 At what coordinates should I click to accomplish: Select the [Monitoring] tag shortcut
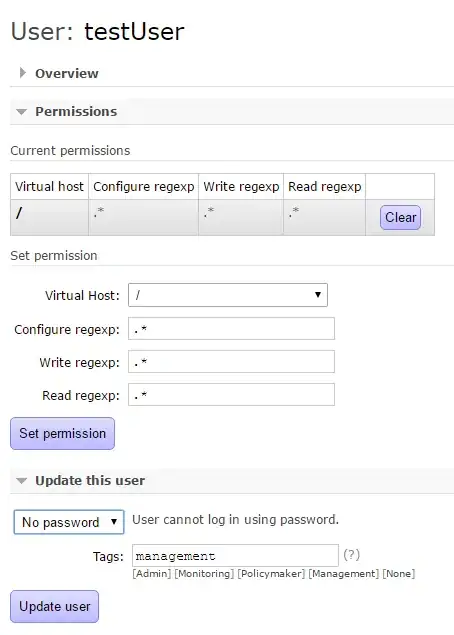[204, 574]
